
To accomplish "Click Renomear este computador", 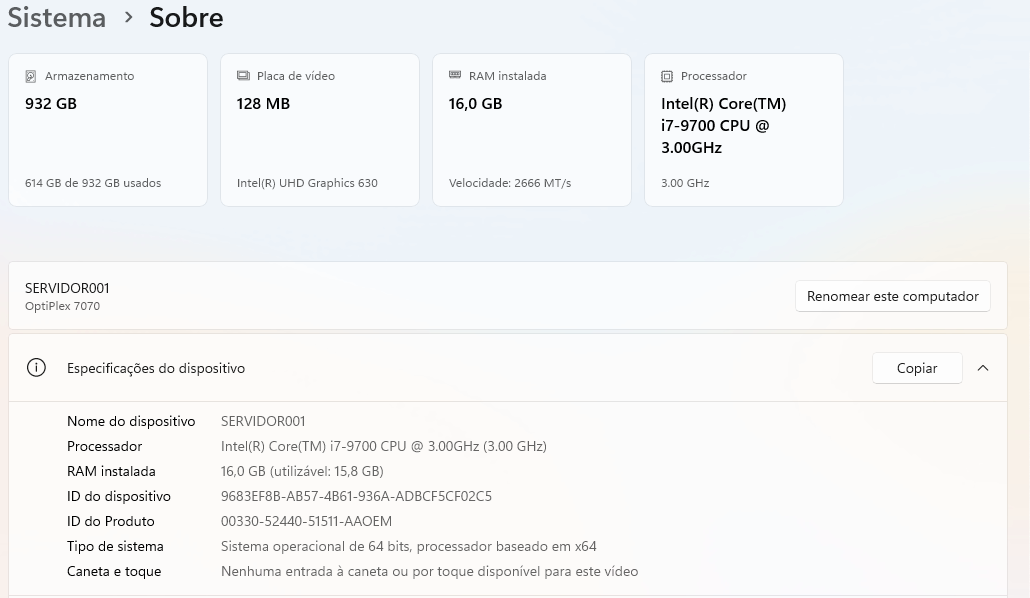I will click(x=892, y=296).
